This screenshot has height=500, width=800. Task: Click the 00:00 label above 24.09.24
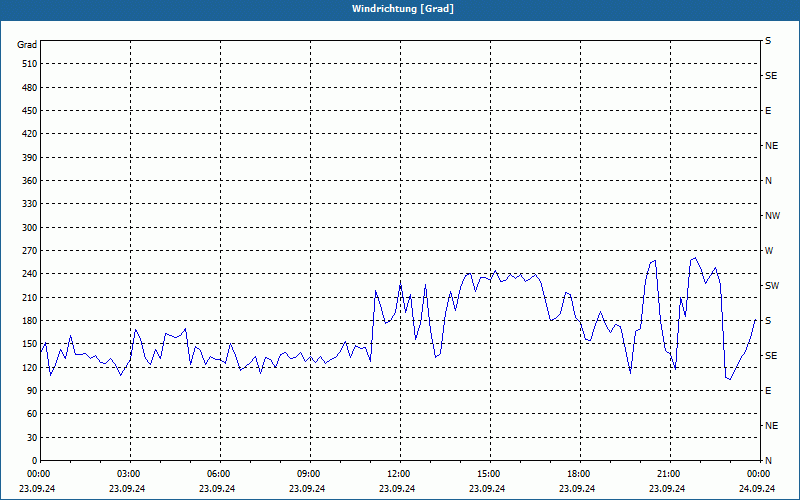pyautogui.click(x=757, y=474)
